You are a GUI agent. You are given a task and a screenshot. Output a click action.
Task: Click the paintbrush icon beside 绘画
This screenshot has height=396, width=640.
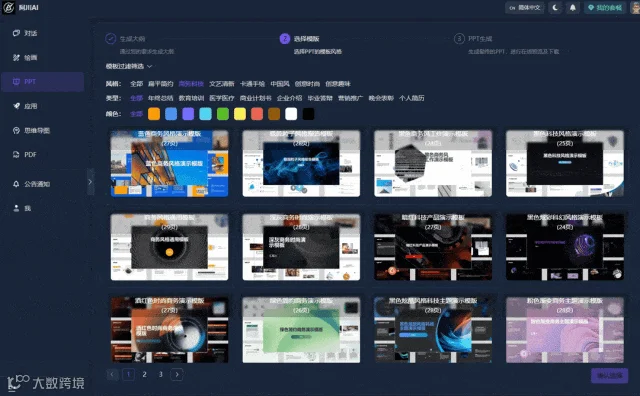click(x=16, y=58)
